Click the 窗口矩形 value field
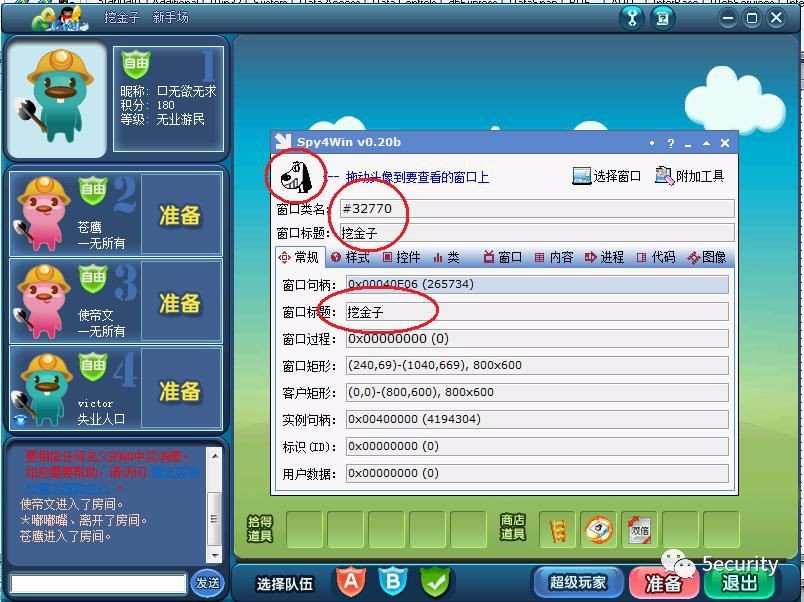Screen dimensions: 804x602 click(x=537, y=365)
